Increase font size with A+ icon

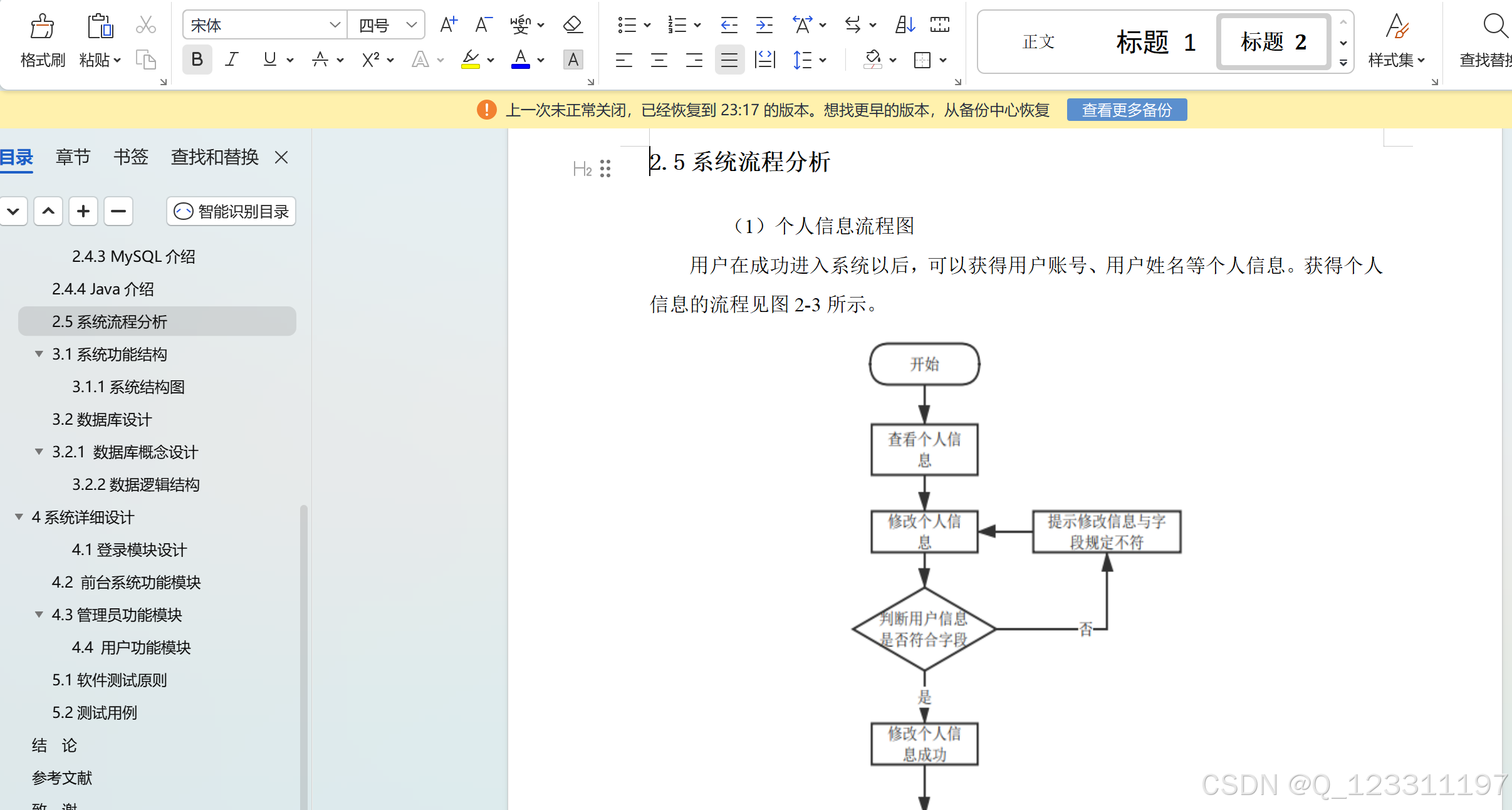pos(449,25)
